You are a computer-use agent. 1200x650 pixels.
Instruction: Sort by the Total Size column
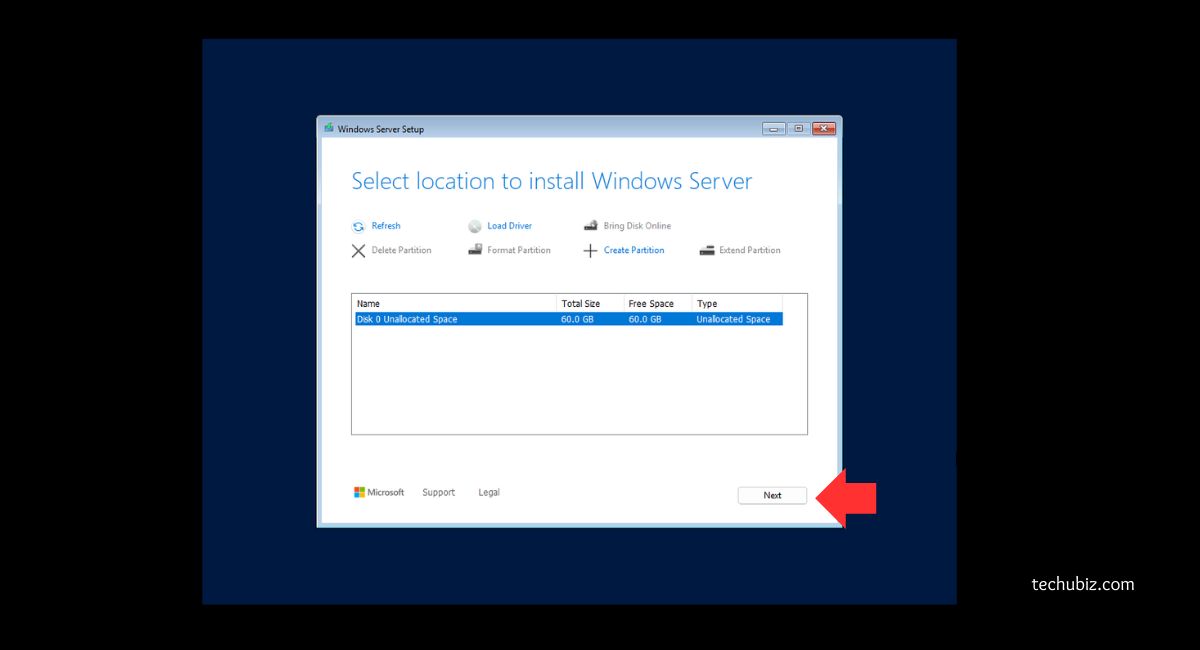(x=590, y=303)
